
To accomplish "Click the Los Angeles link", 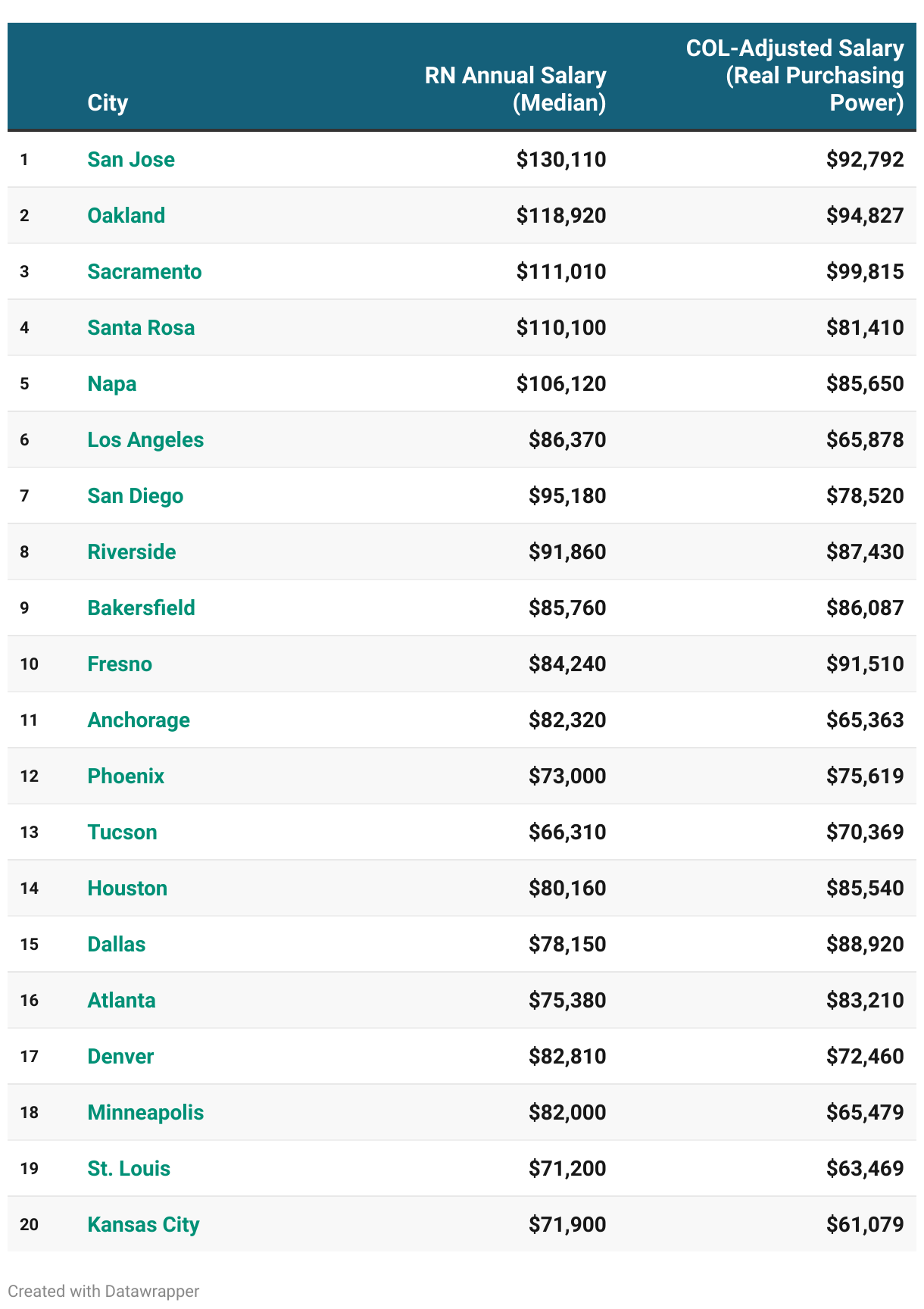I will click(x=145, y=440).
